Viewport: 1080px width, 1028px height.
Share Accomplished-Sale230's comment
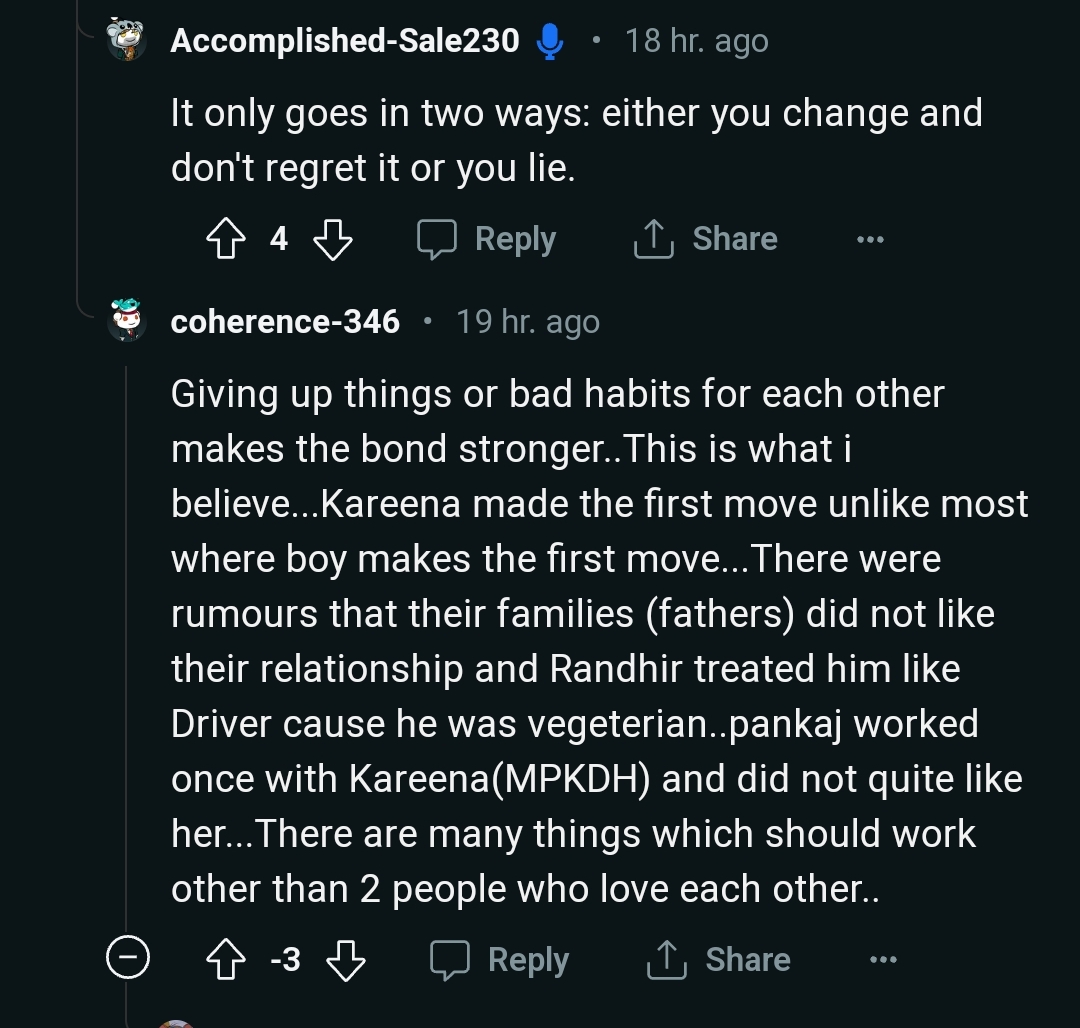[706, 239]
